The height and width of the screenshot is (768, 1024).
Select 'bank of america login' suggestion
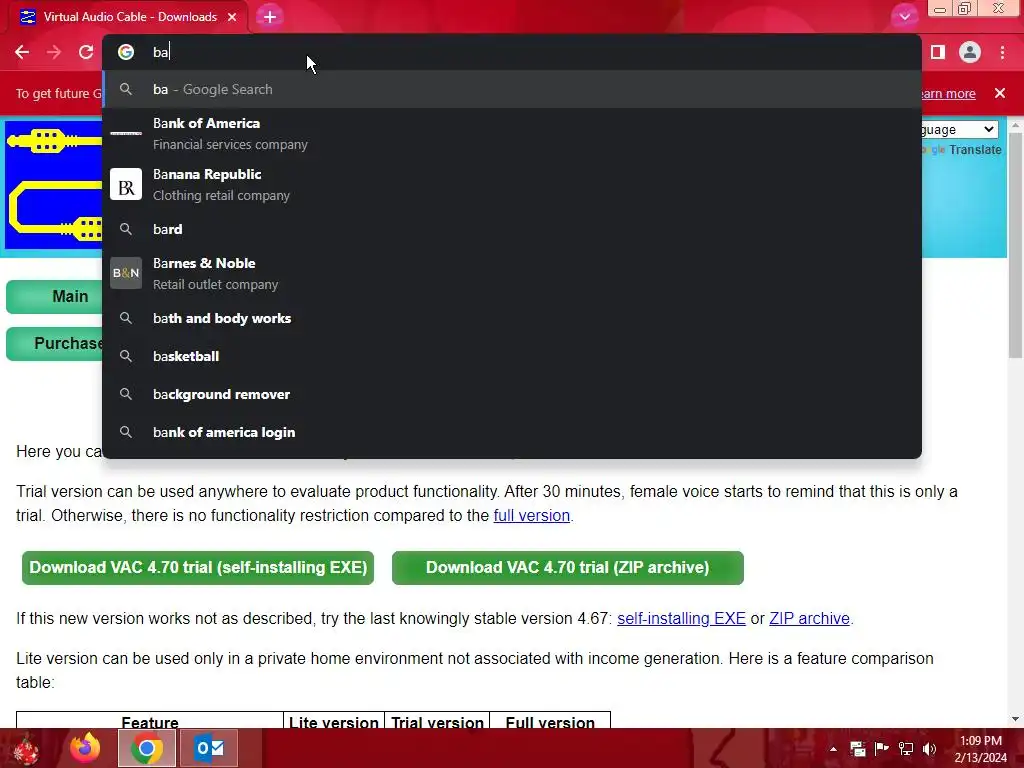[512, 432]
